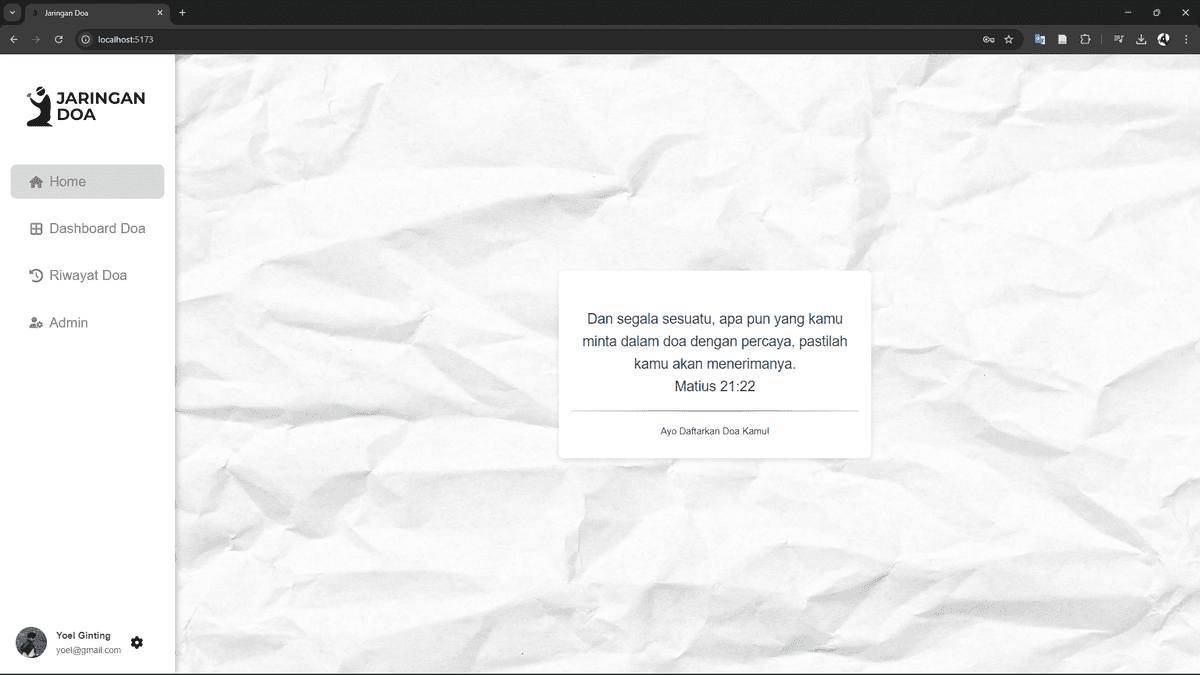Open the Chrome extensions puzzle icon

click(1085, 39)
